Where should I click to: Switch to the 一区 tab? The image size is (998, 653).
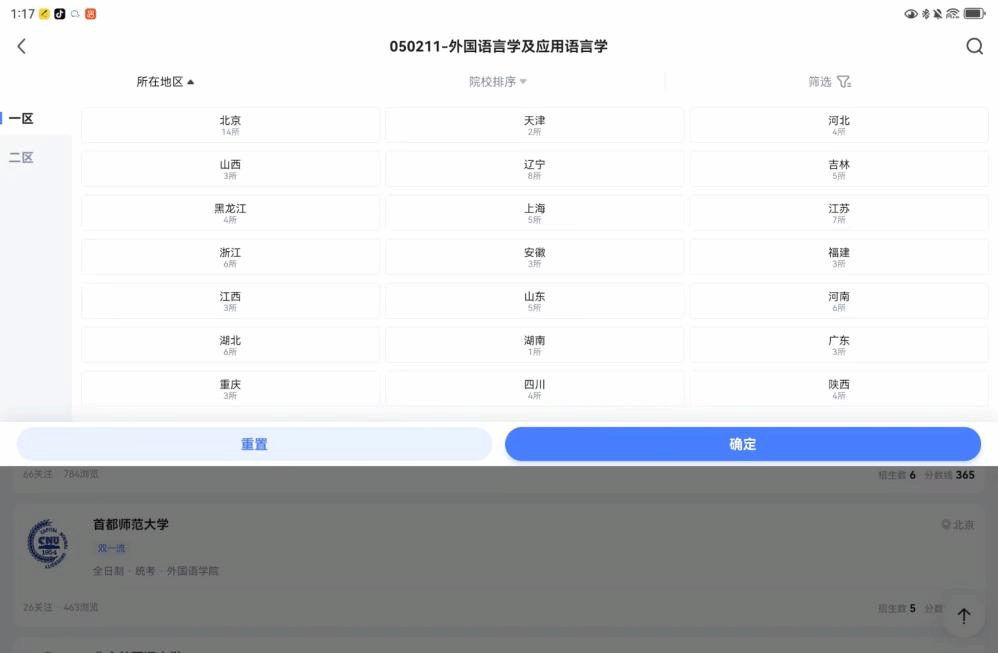pyautogui.click(x=22, y=118)
